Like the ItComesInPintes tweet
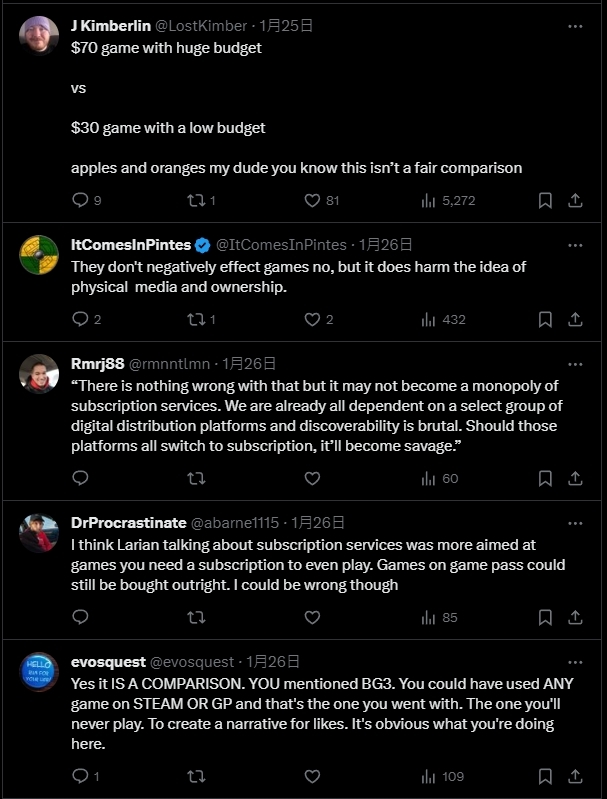The height and width of the screenshot is (799, 607). (x=312, y=320)
